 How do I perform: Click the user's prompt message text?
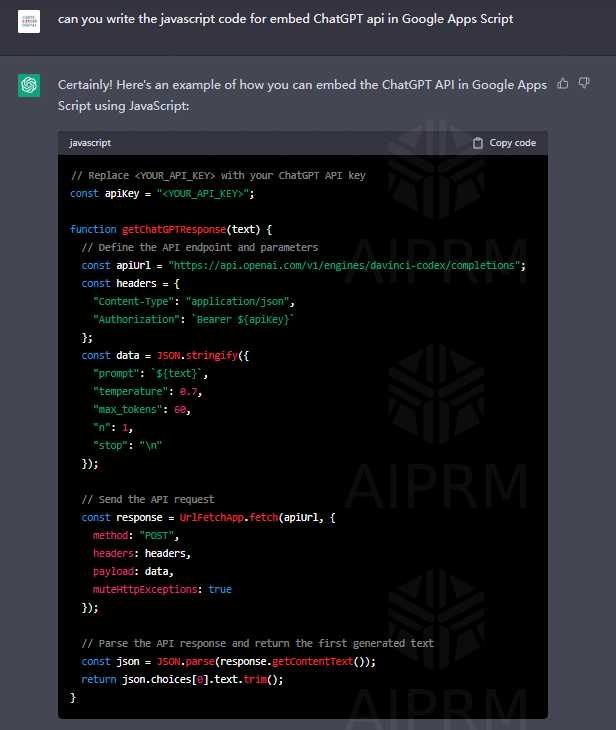(285, 19)
